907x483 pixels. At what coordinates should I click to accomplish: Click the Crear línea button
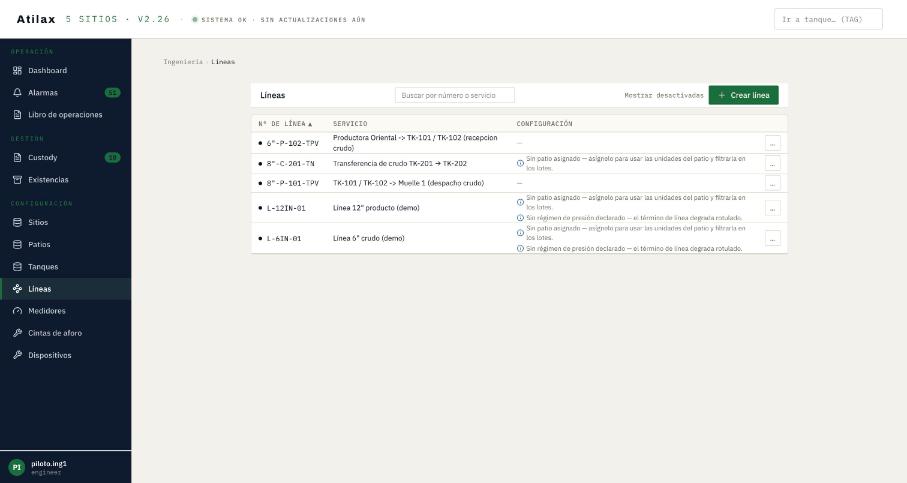(743, 95)
